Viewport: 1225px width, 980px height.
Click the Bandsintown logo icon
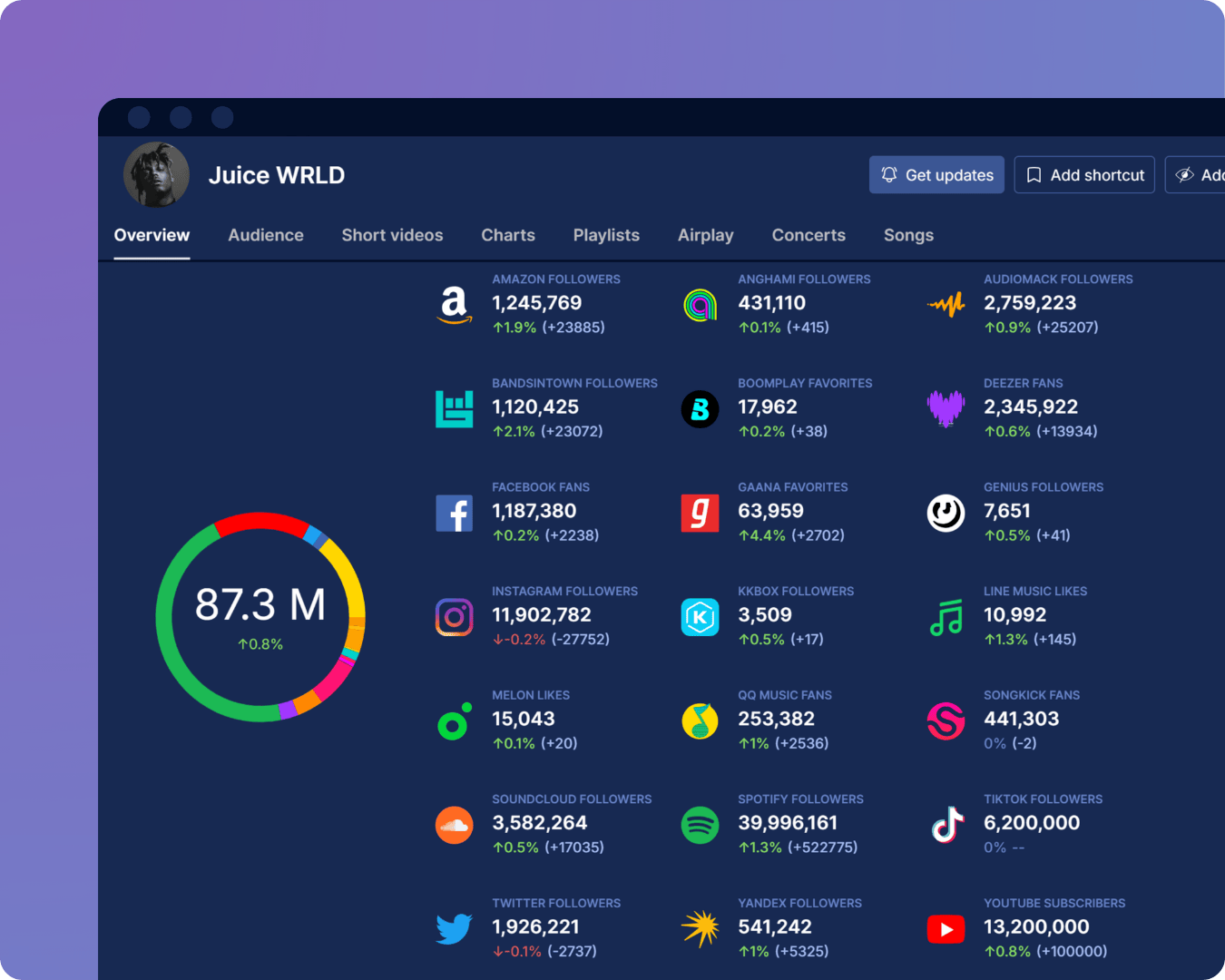455,409
